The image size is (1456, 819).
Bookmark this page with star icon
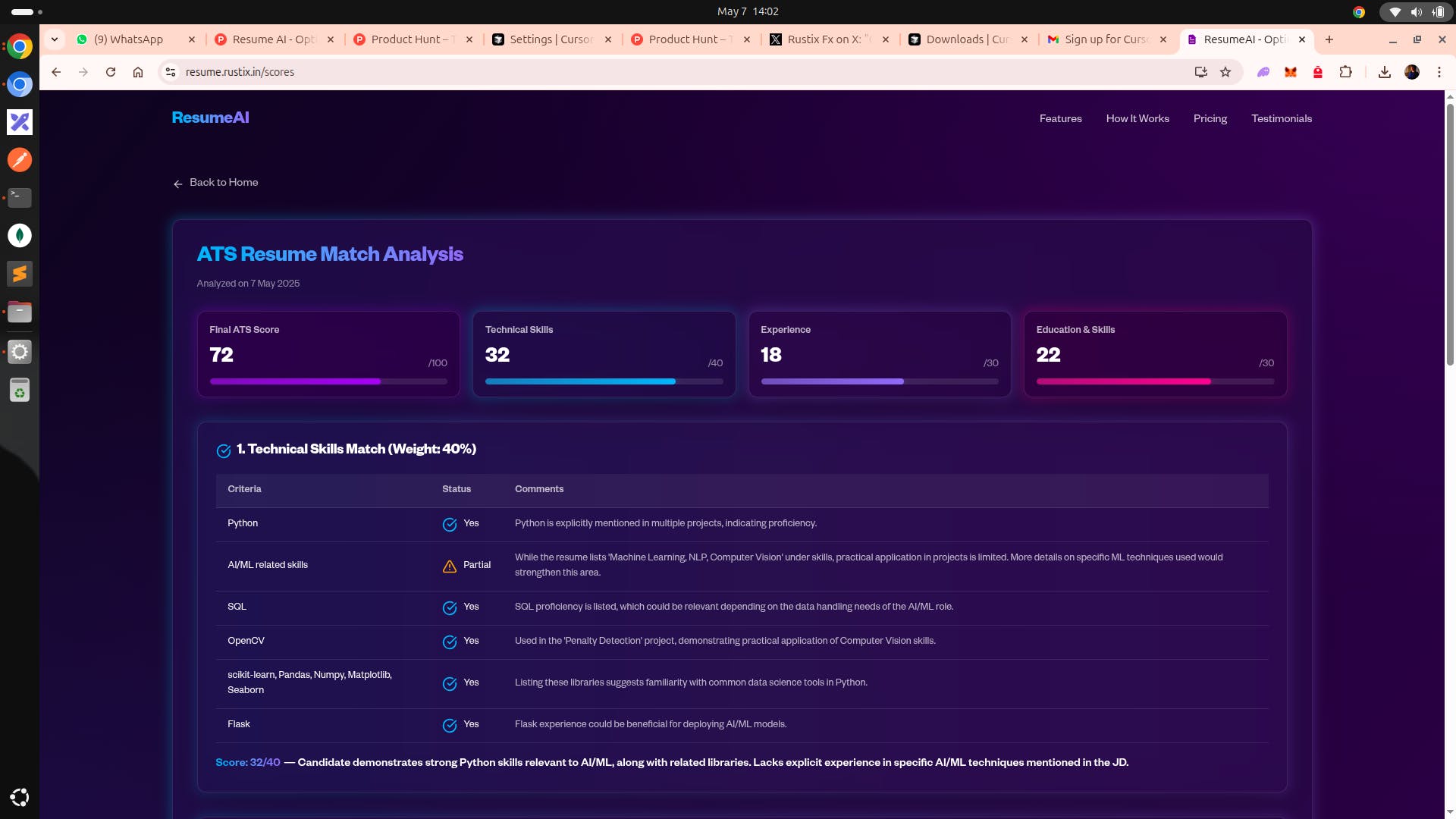point(1225,72)
